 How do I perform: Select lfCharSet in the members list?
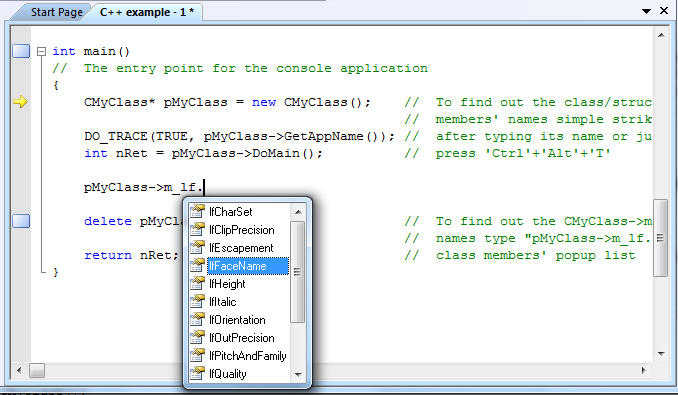click(x=230, y=212)
